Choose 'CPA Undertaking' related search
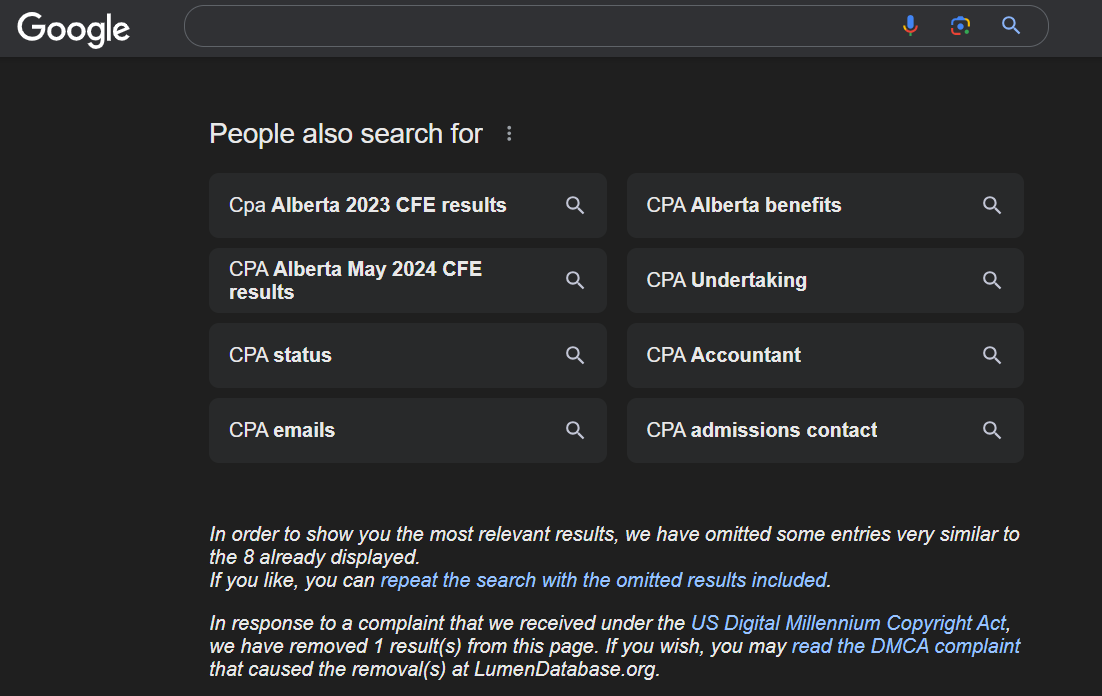Screen dimensions: 1102x696 [x=825, y=280]
